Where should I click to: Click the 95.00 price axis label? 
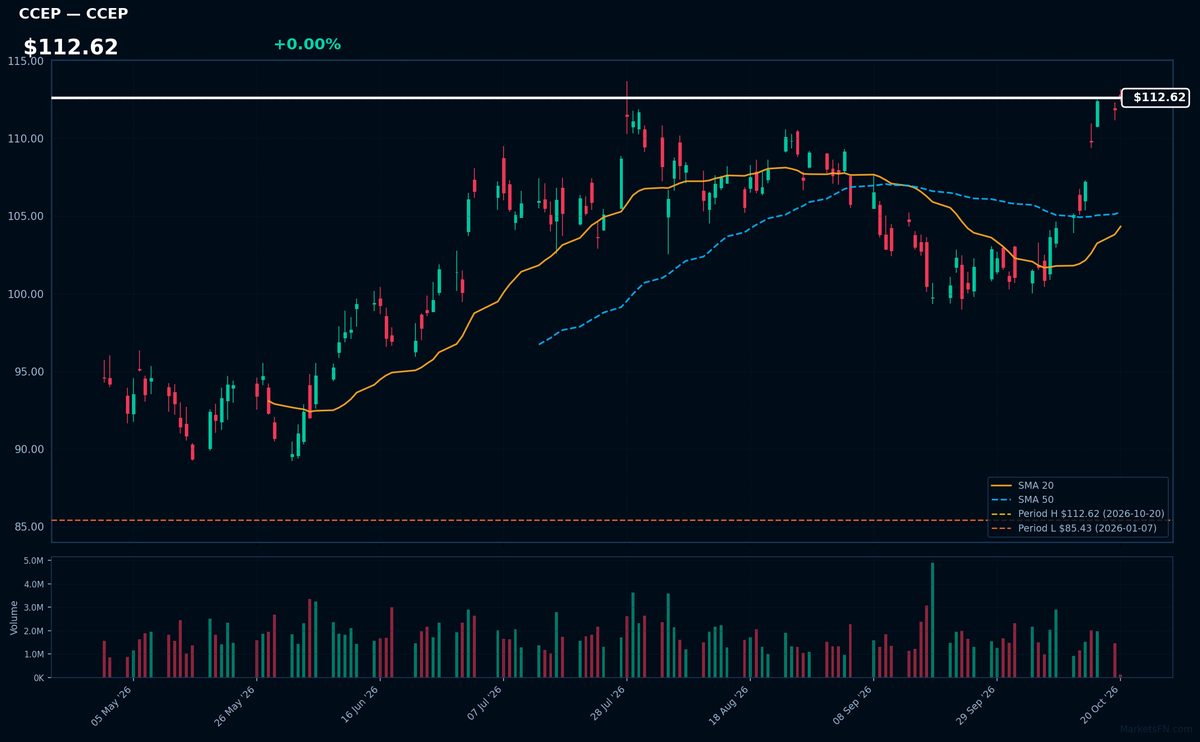click(x=28, y=372)
